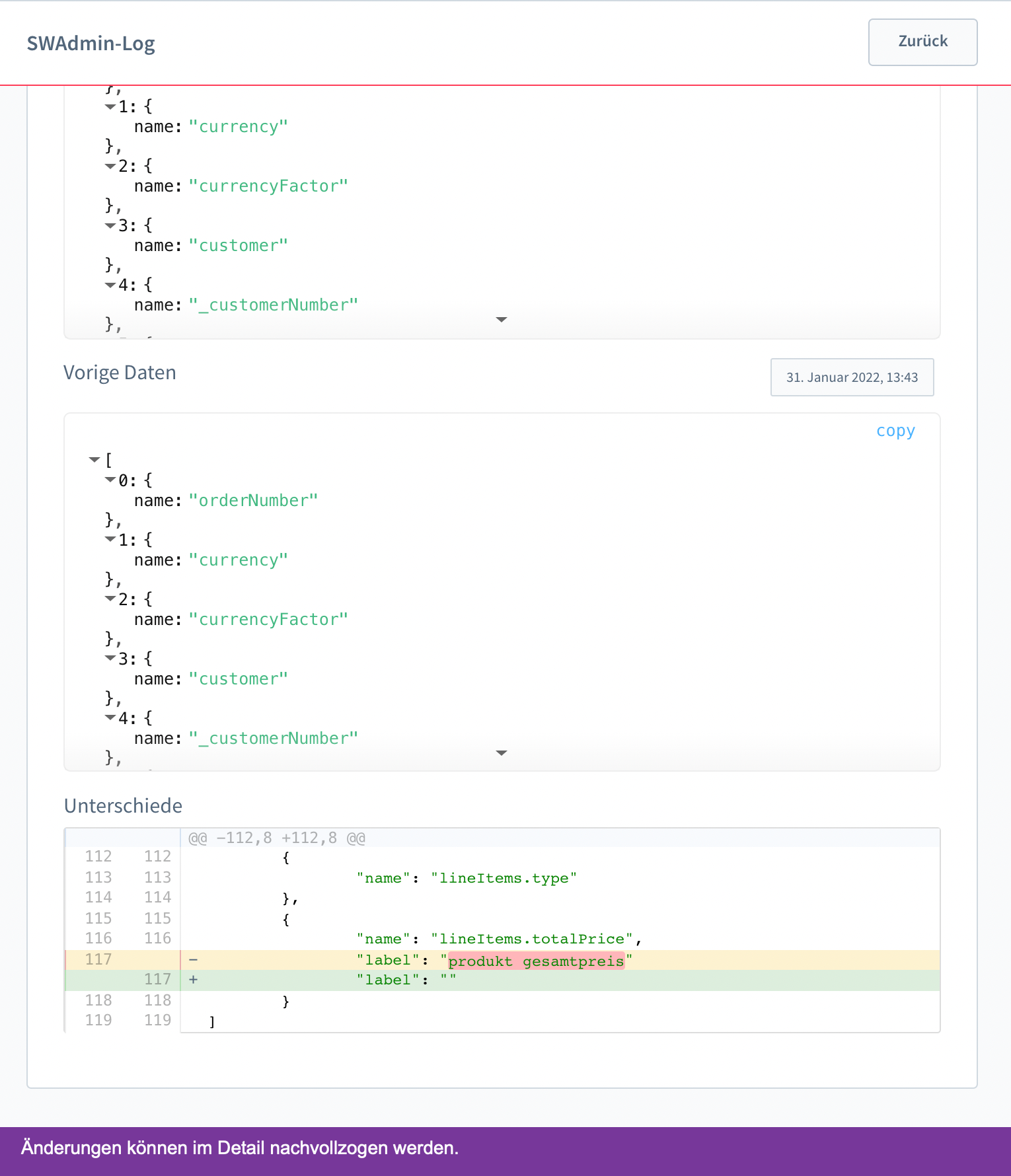Collapse item 4 in Vorige Daten

110,717
